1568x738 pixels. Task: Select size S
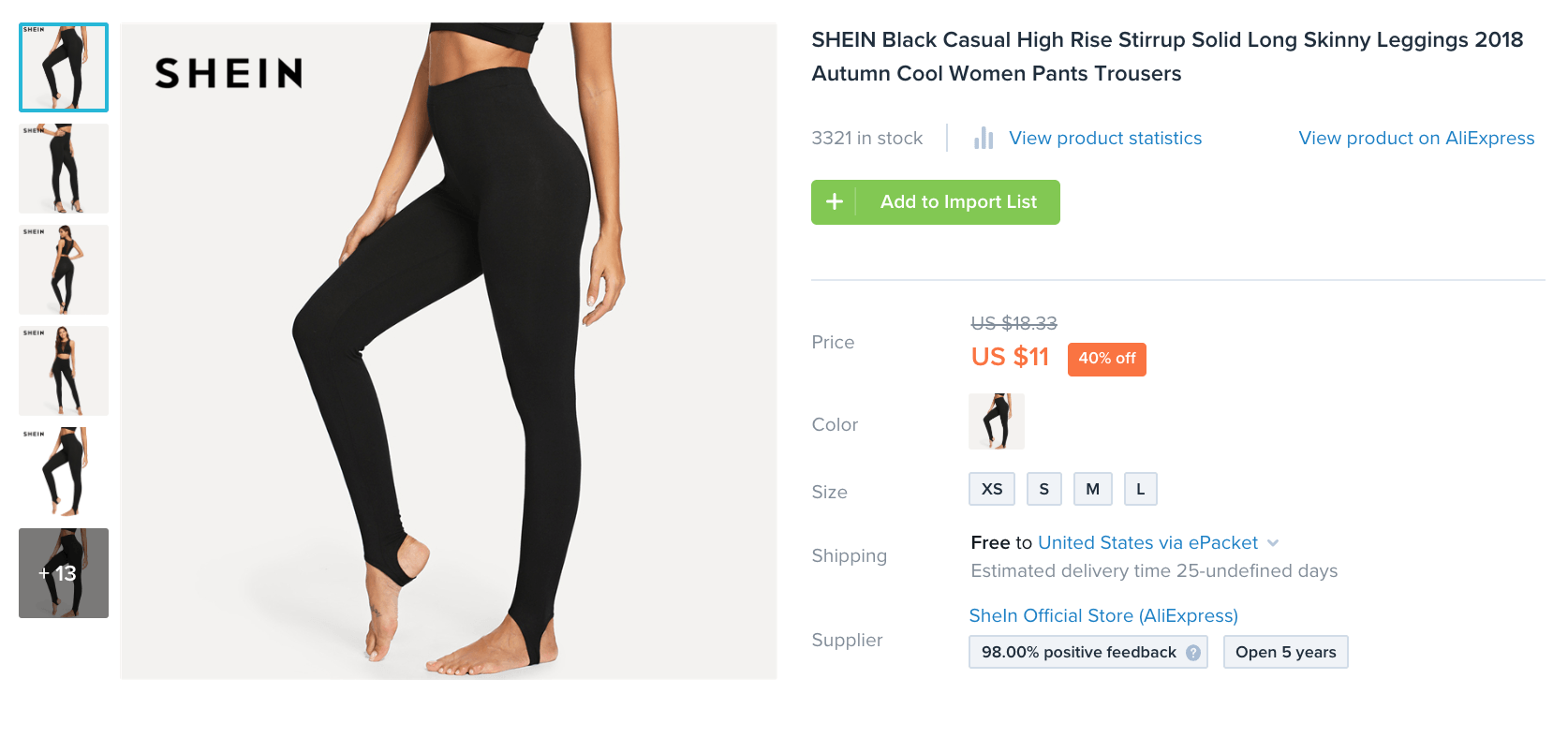click(x=1043, y=489)
